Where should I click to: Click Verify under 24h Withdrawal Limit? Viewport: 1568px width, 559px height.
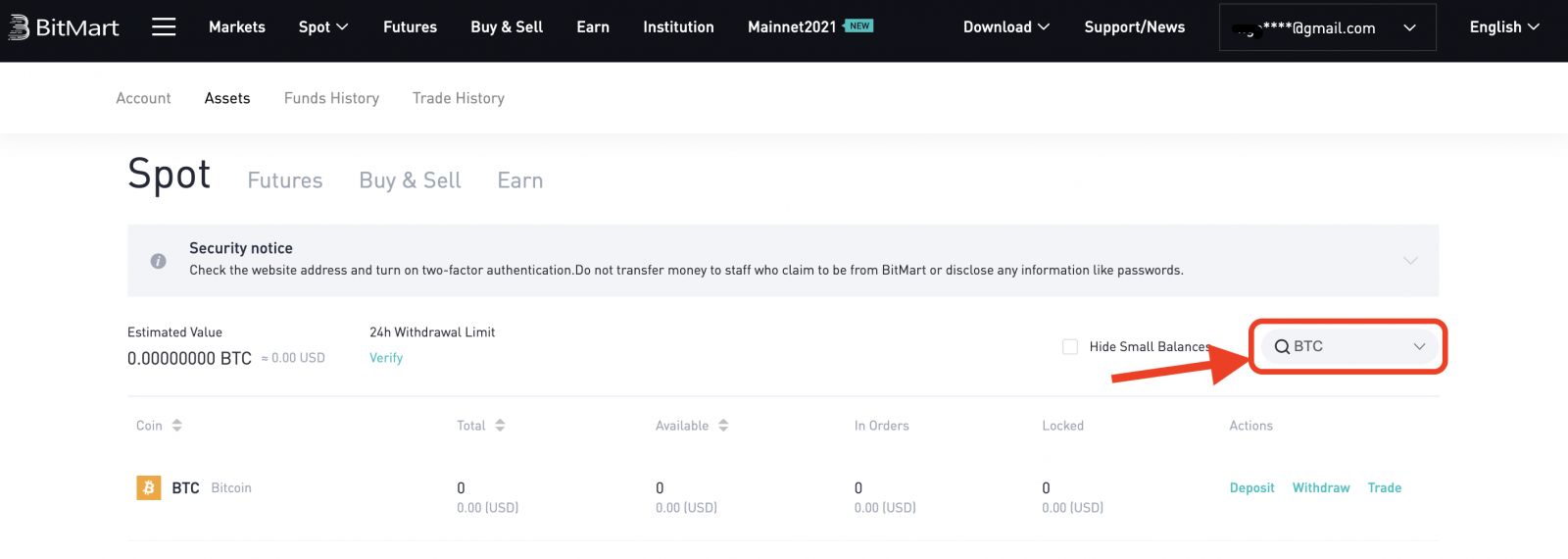[386, 358]
